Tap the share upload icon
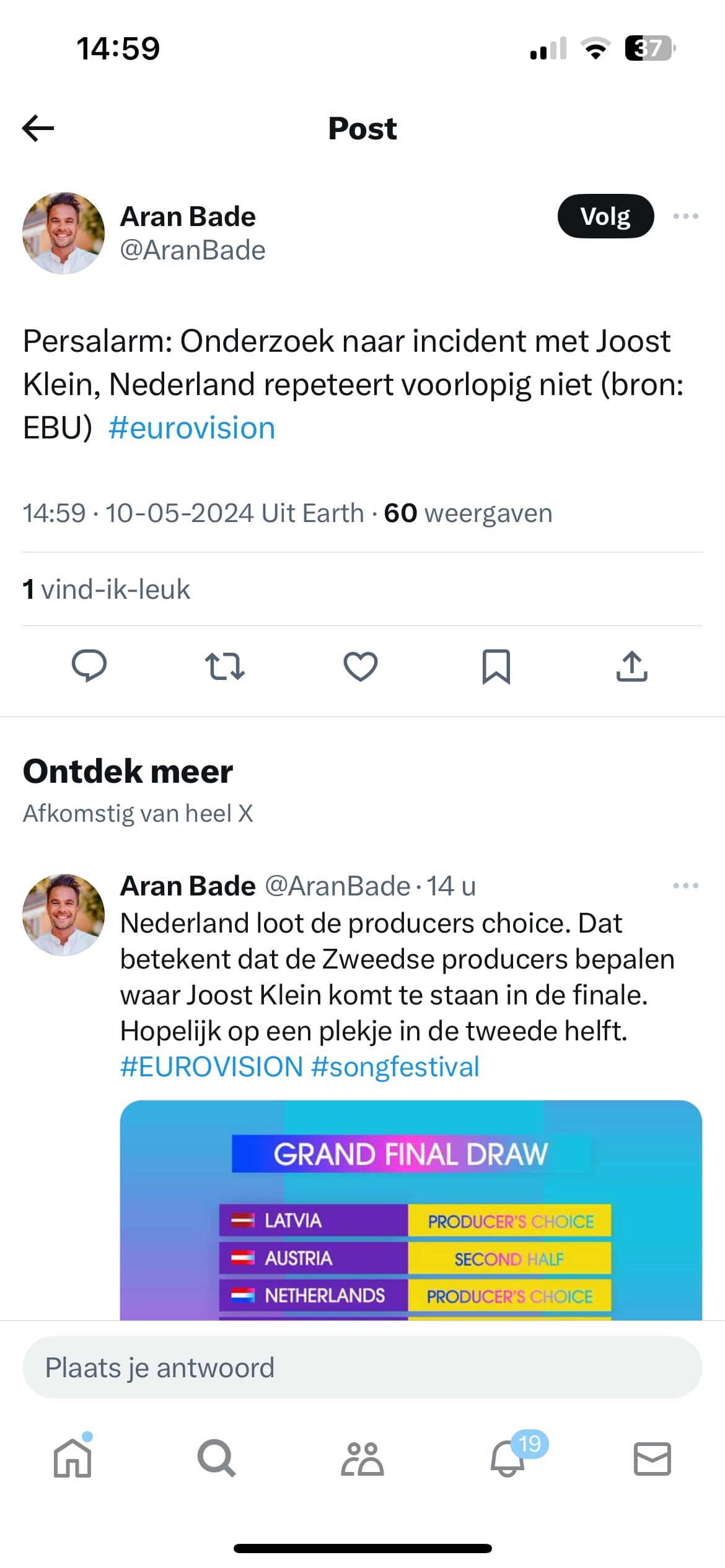The height and width of the screenshot is (1568, 725). tap(632, 666)
